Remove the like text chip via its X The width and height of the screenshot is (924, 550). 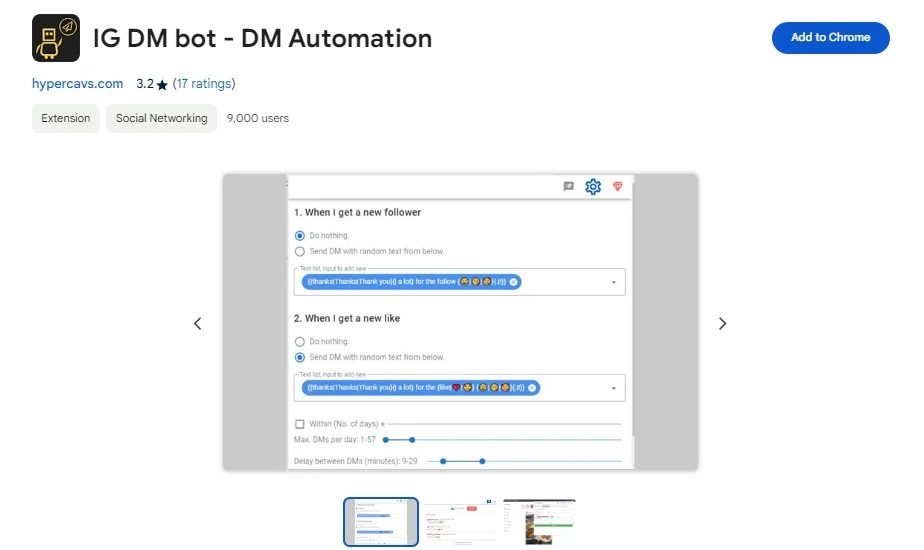pyautogui.click(x=532, y=388)
